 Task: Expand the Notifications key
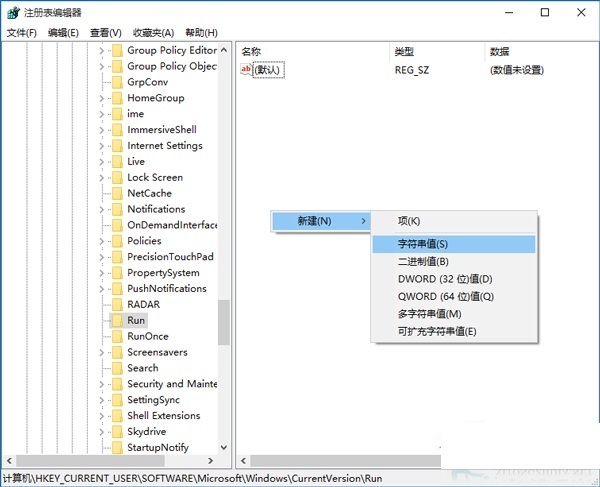tap(101, 209)
